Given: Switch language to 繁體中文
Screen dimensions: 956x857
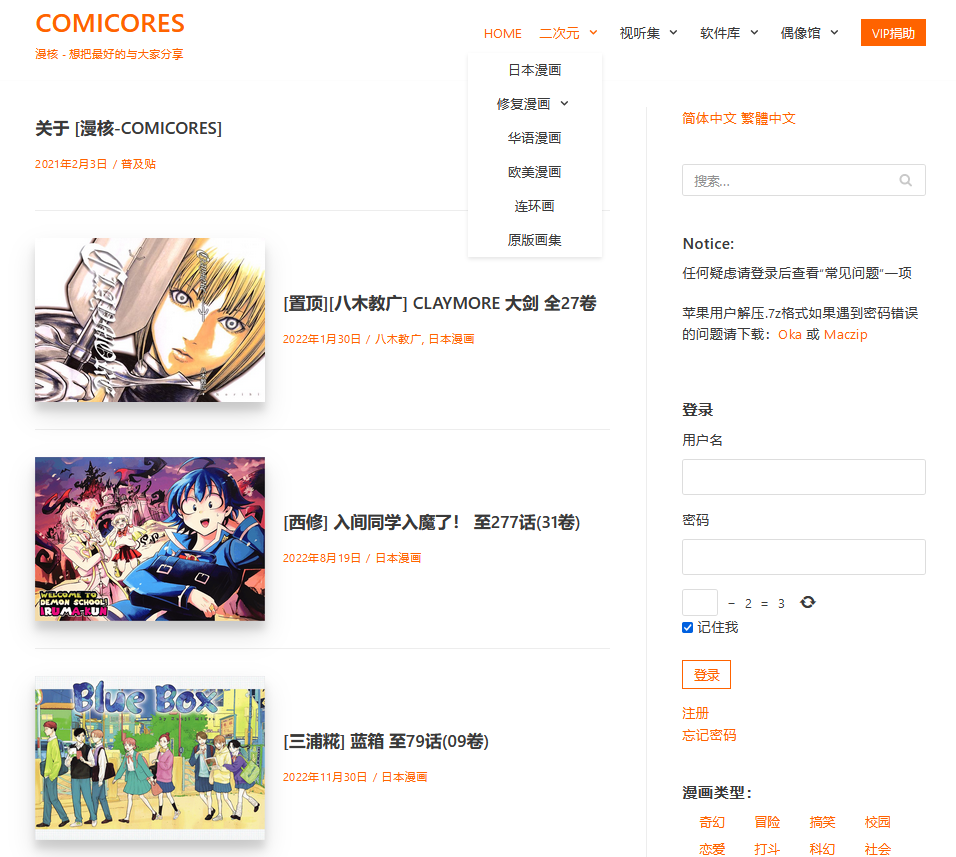Looking at the screenshot, I should pos(768,118).
